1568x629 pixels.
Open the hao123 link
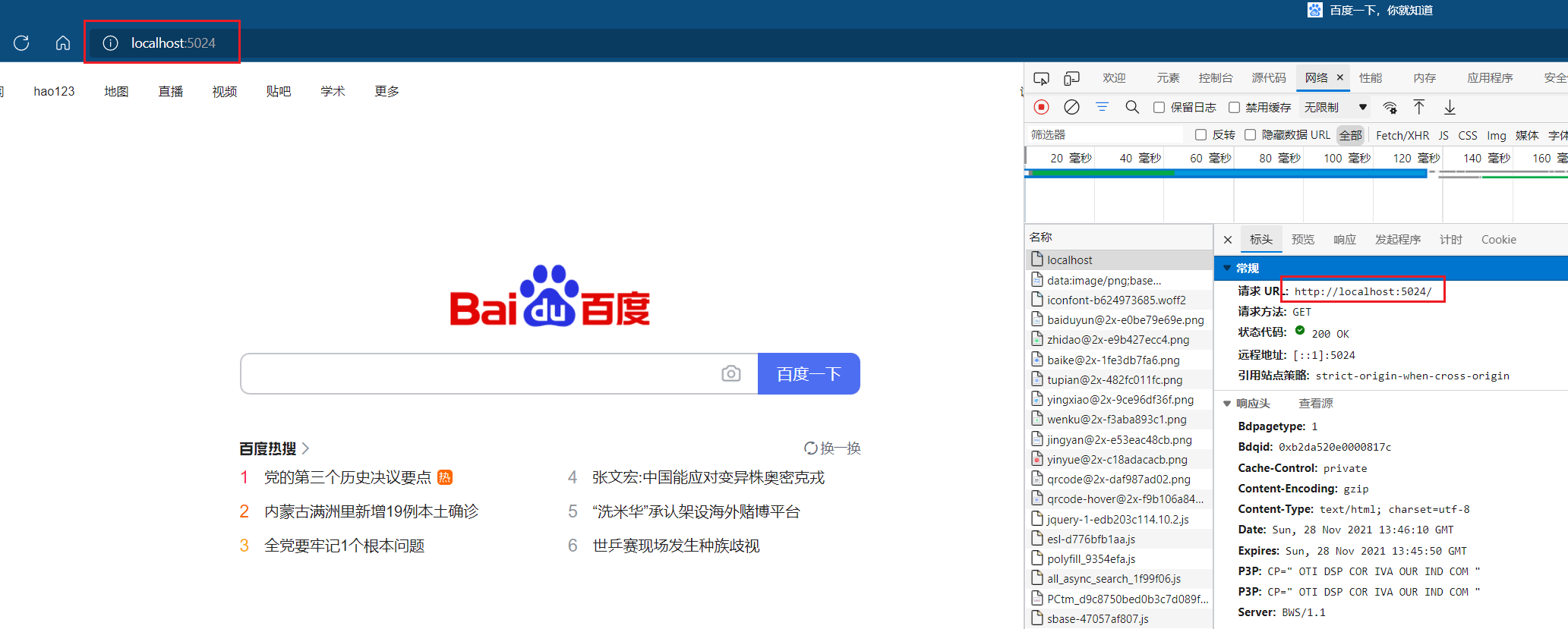click(x=54, y=92)
